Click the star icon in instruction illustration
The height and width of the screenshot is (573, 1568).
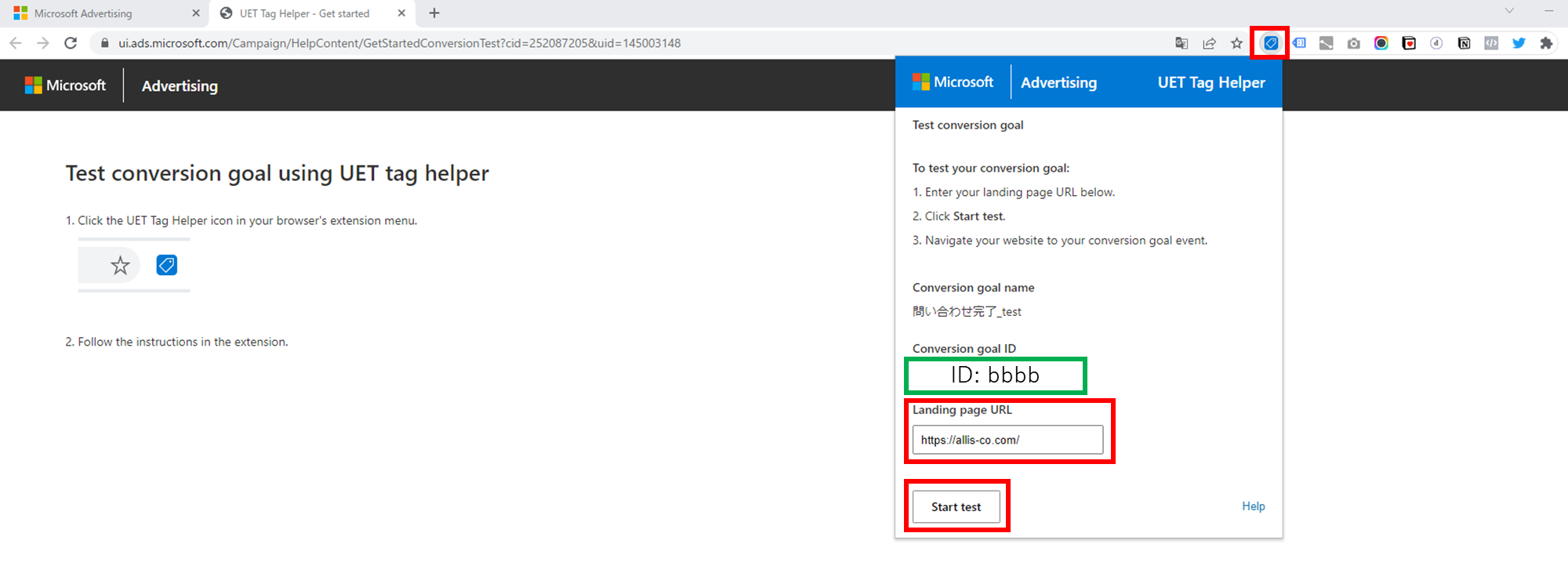click(x=120, y=266)
